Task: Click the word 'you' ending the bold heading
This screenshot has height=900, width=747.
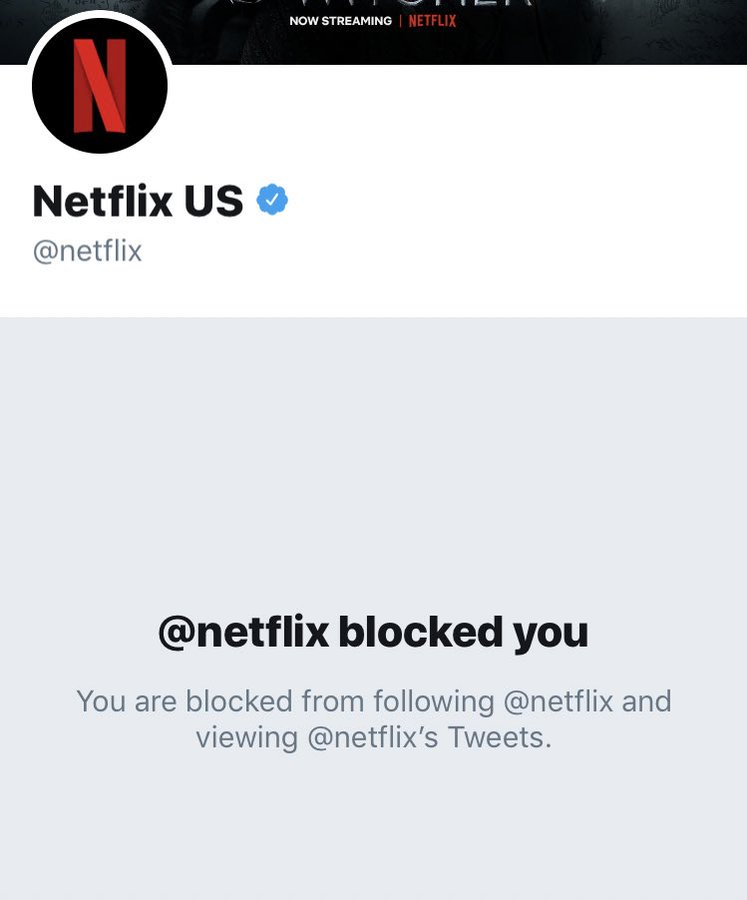Action: (551, 635)
